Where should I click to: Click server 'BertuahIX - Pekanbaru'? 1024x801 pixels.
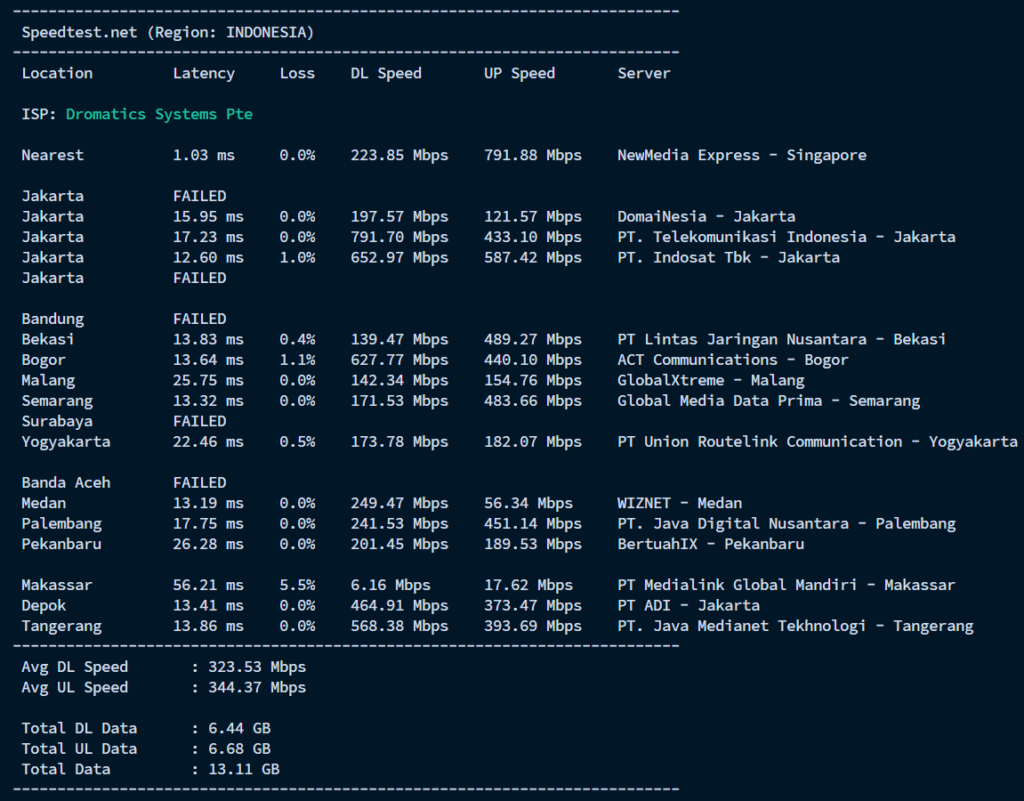pos(711,544)
